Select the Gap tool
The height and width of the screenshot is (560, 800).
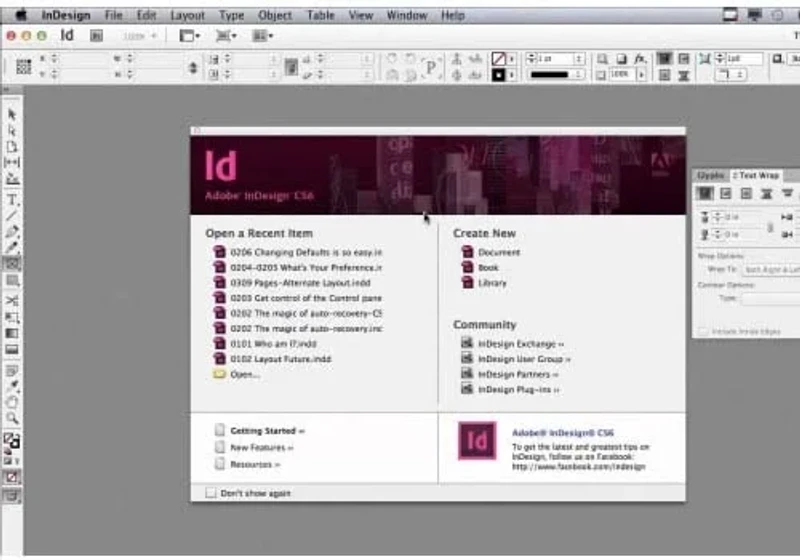click(x=12, y=163)
